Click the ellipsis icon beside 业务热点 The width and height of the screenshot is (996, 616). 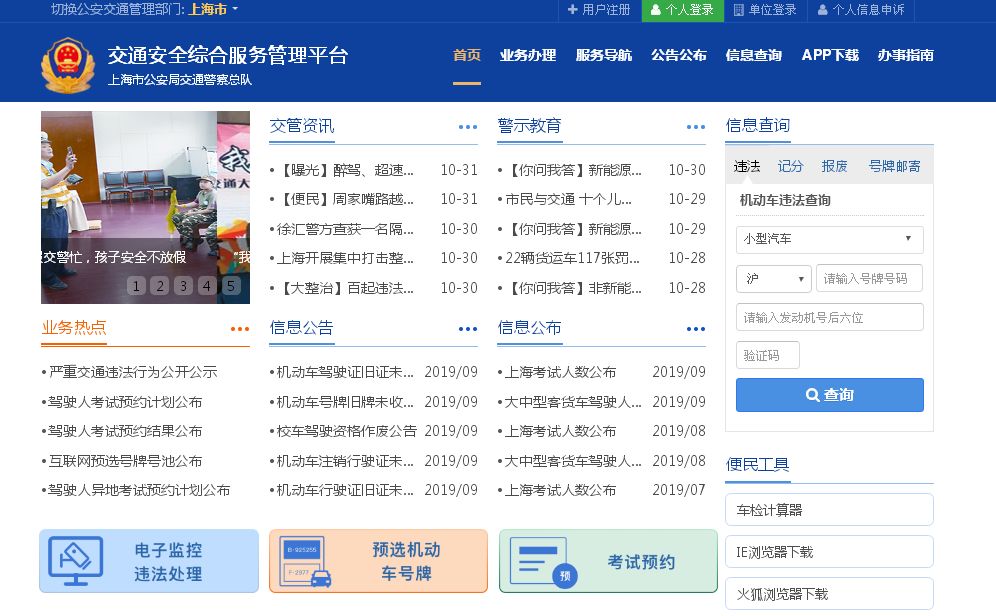tap(239, 328)
